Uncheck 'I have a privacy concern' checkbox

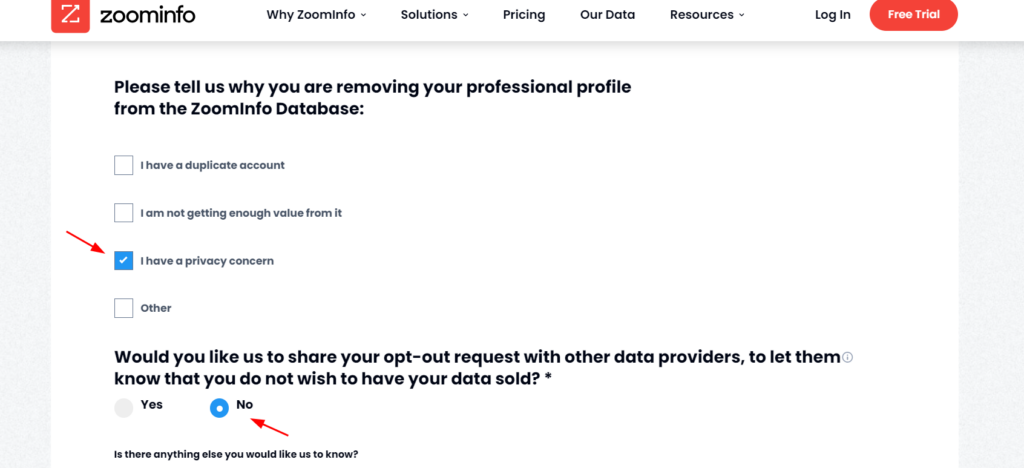tap(123, 260)
